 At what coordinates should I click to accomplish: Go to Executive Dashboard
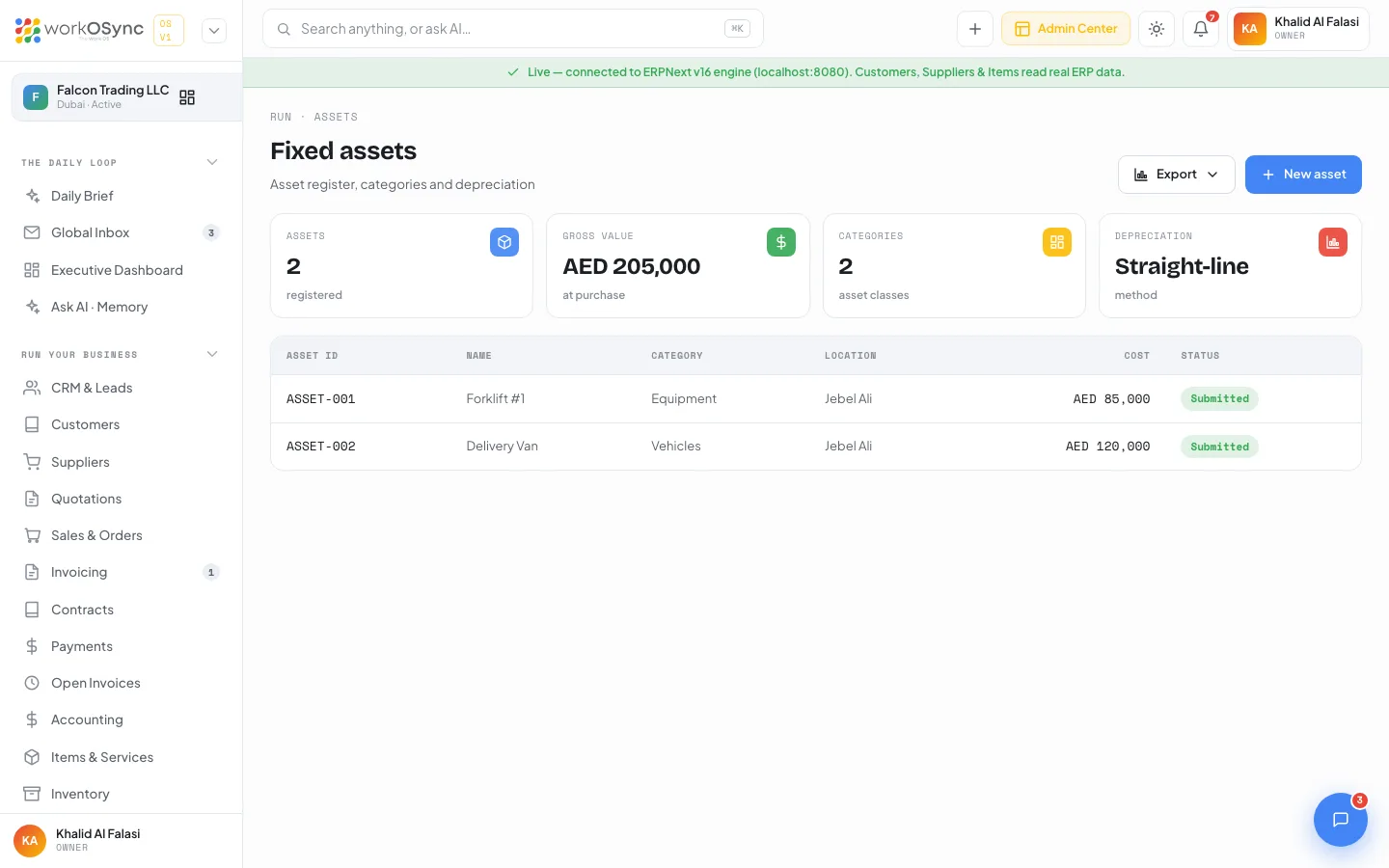(x=121, y=270)
